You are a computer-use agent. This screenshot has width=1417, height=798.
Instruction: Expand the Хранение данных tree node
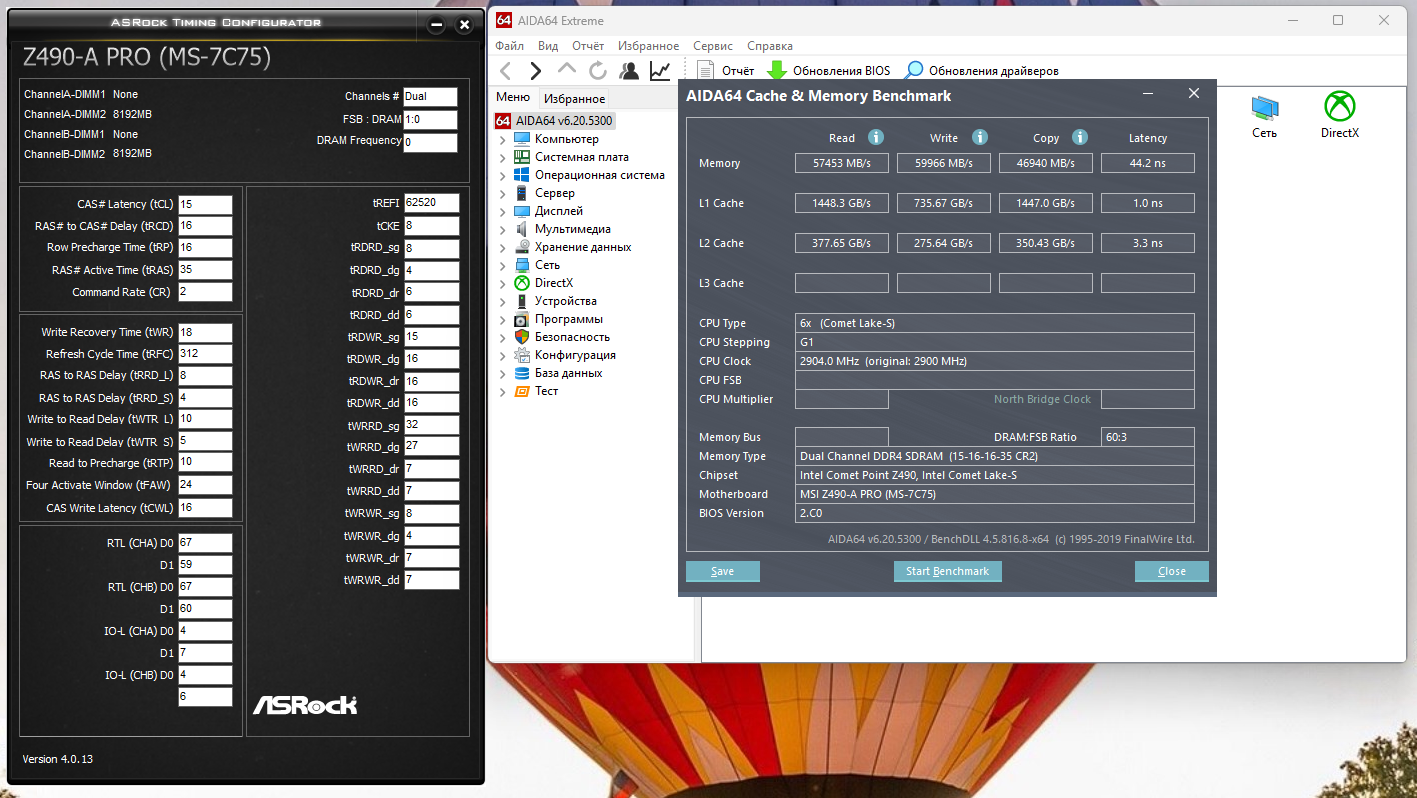click(x=502, y=247)
